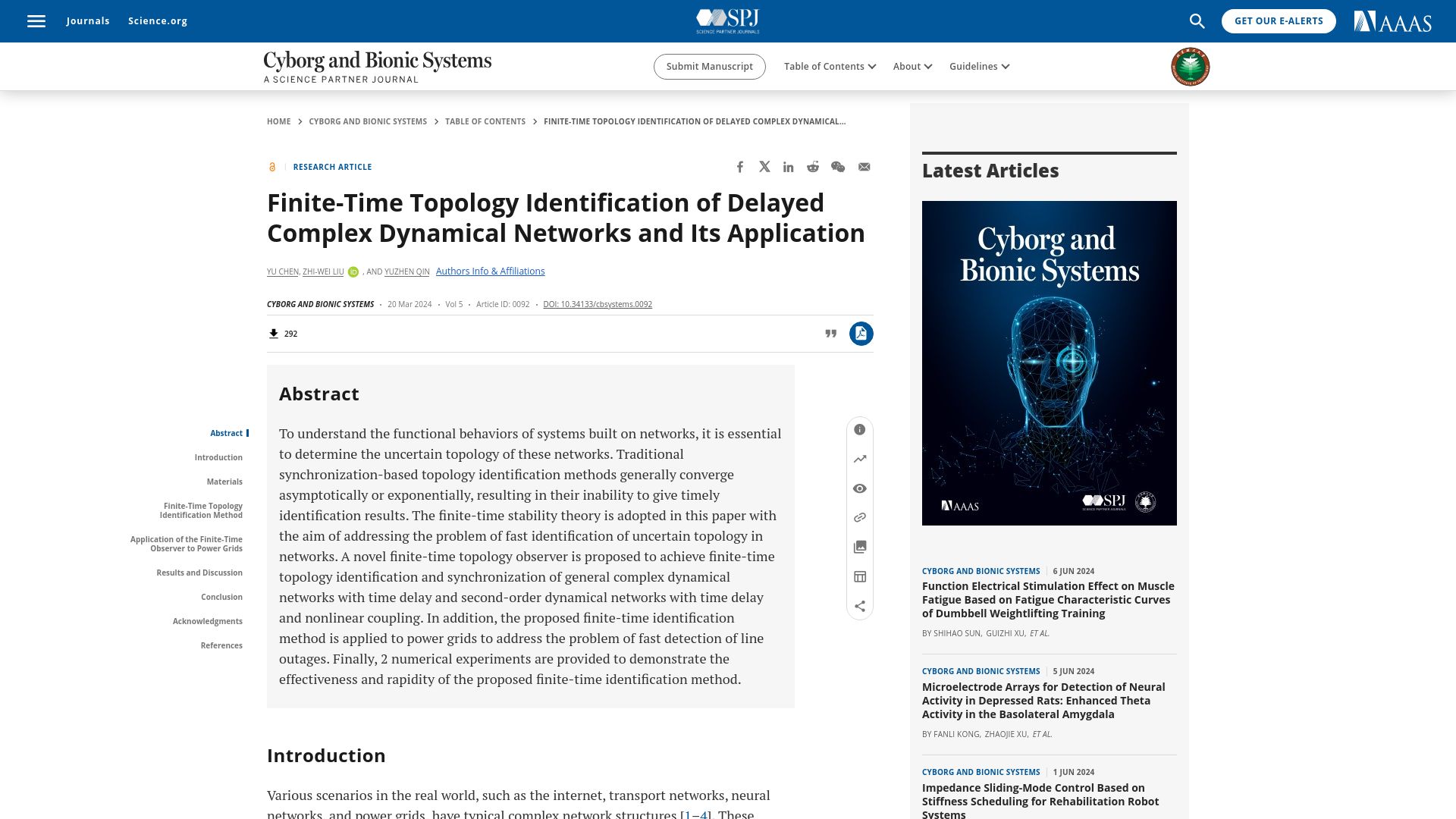Share article on Reddit
This screenshot has height=819, width=1456.
[x=813, y=167]
